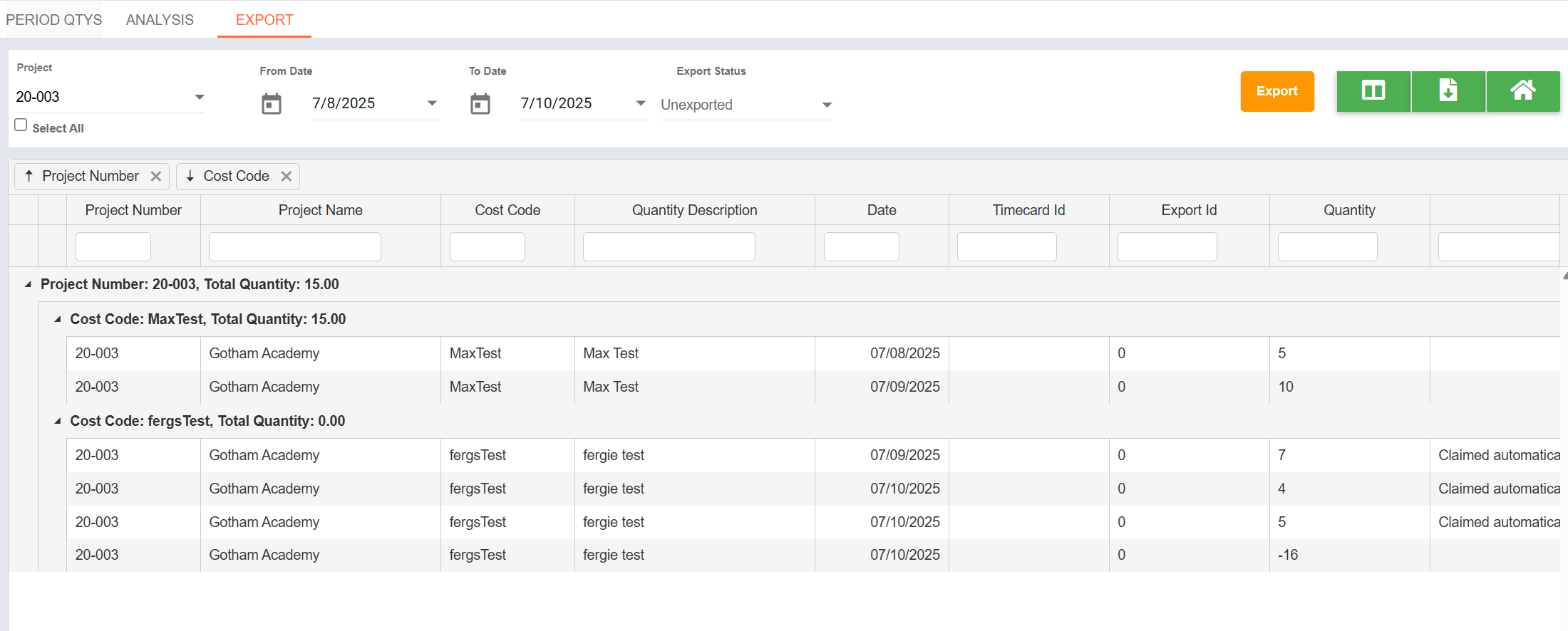This screenshot has height=631, width=1568.
Task: Click the quantity 10 cell
Action: [x=1350, y=387]
